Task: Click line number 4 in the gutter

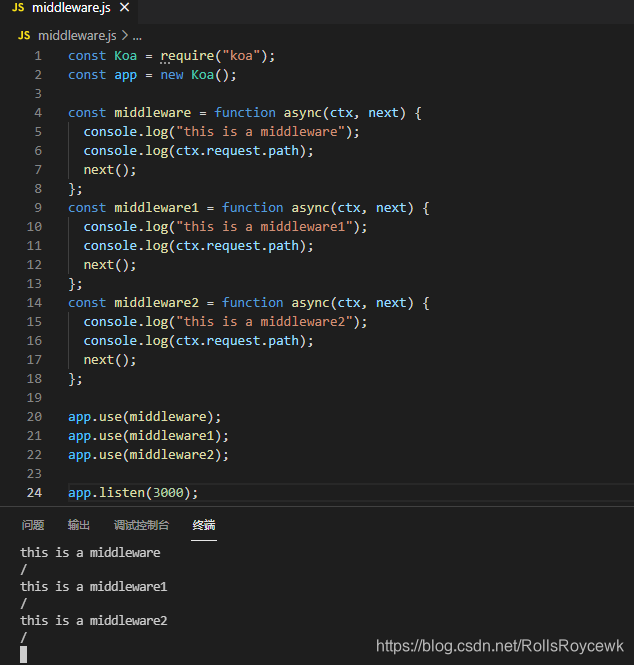Action: [38, 113]
